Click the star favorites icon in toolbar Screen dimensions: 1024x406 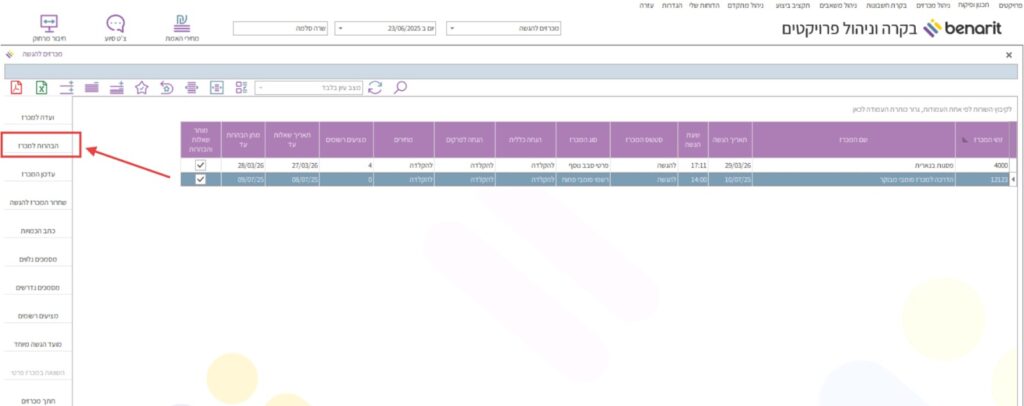tap(142, 88)
